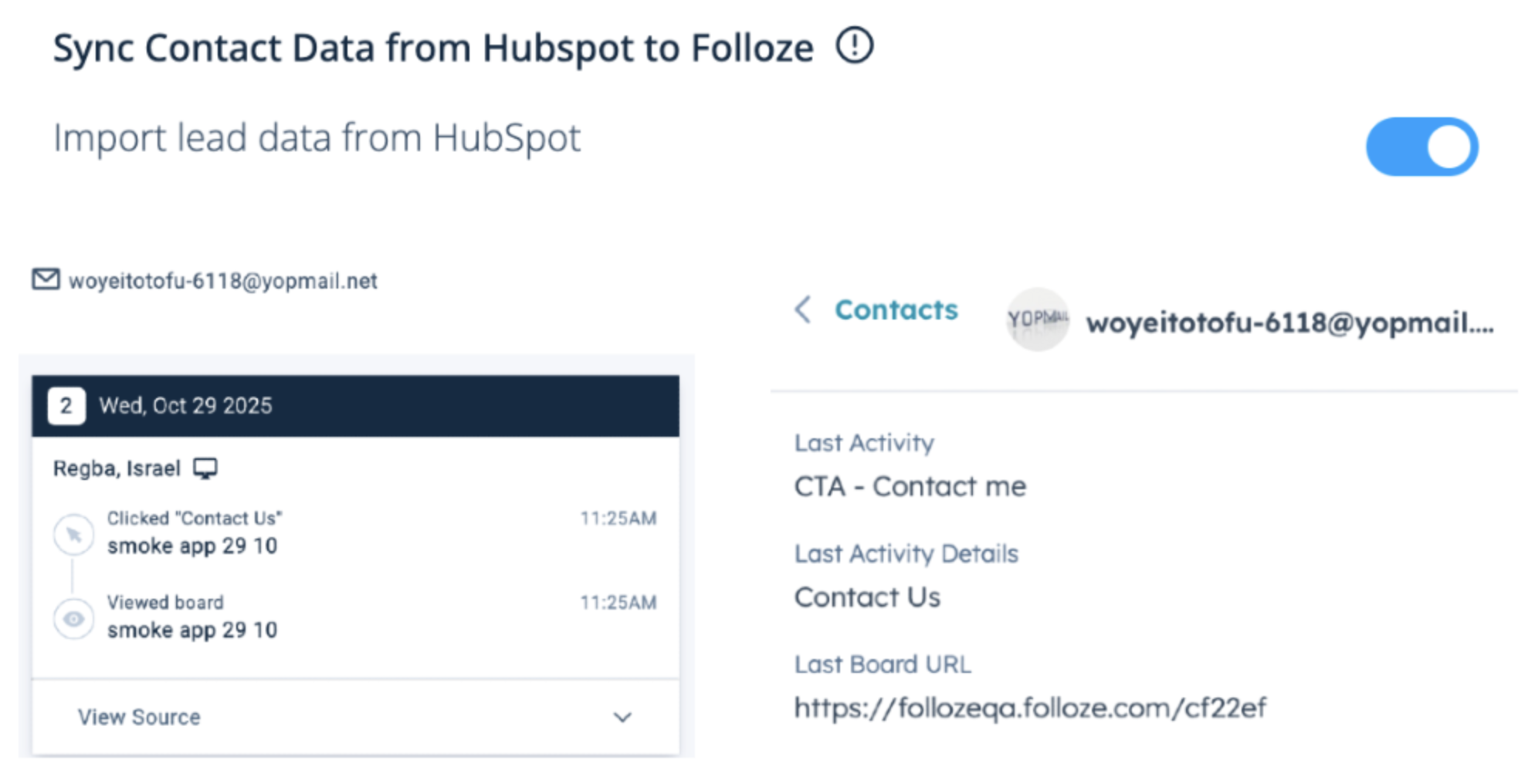The image size is (1535, 784).
Task: Click the envelope email icon
Action: pyautogui.click(x=46, y=279)
